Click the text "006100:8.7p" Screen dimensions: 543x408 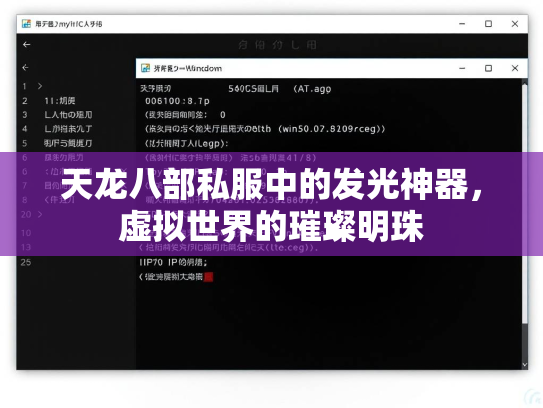[x=177, y=101]
